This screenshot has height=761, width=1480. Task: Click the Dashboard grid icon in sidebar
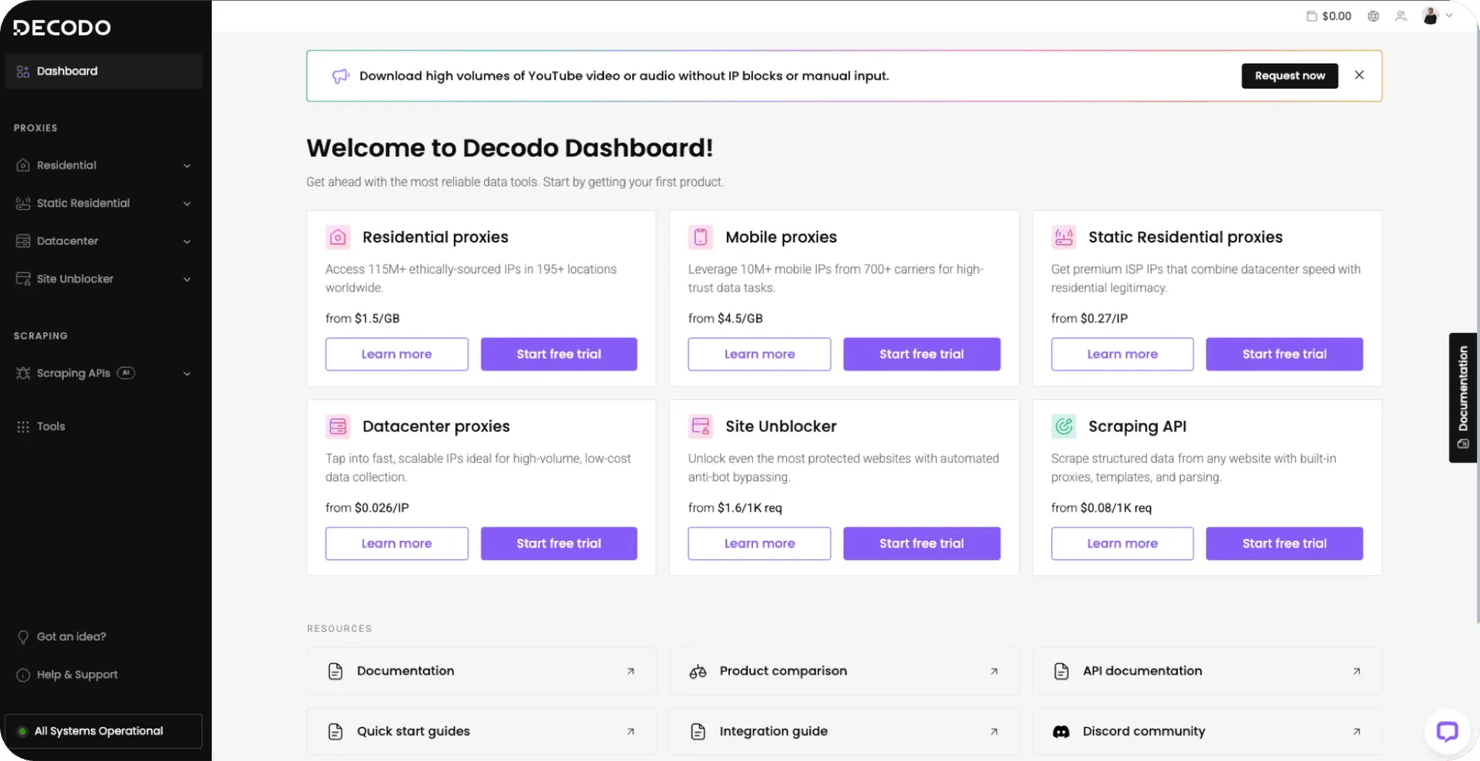(x=23, y=71)
